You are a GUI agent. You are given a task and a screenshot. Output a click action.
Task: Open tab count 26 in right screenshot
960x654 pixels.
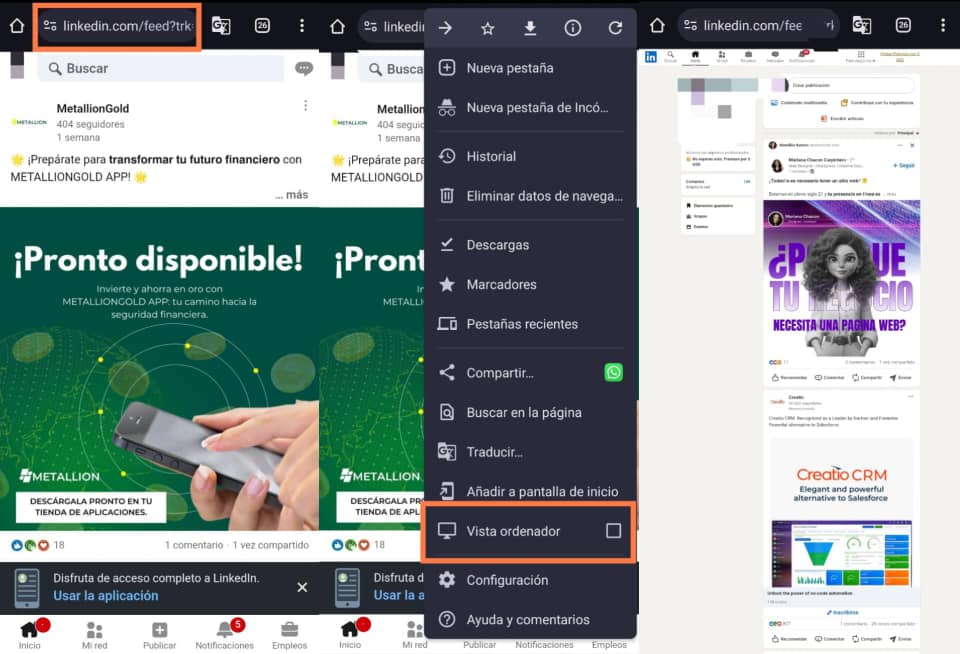click(903, 26)
